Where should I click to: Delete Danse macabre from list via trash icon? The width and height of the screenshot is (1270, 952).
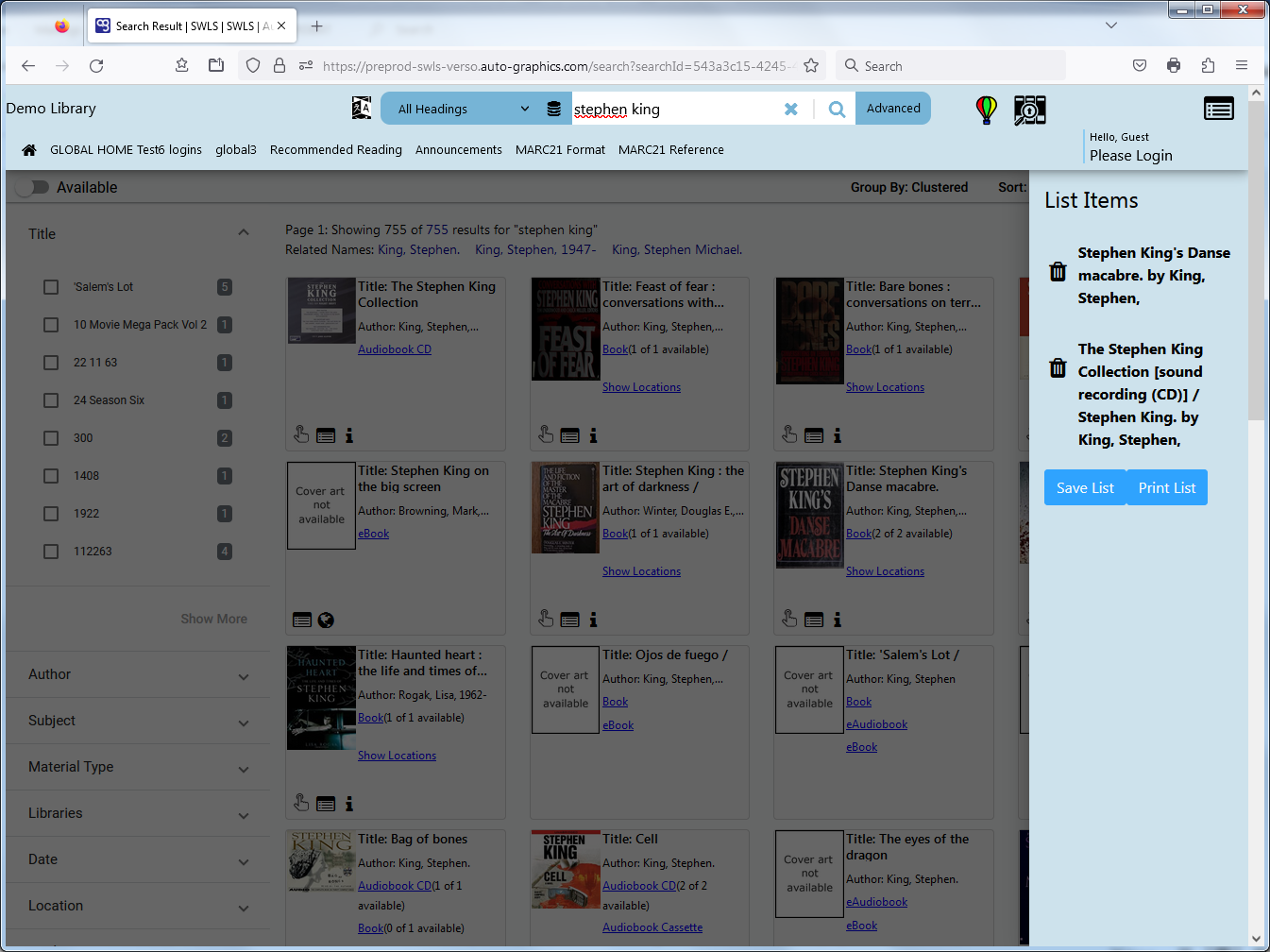tap(1058, 272)
